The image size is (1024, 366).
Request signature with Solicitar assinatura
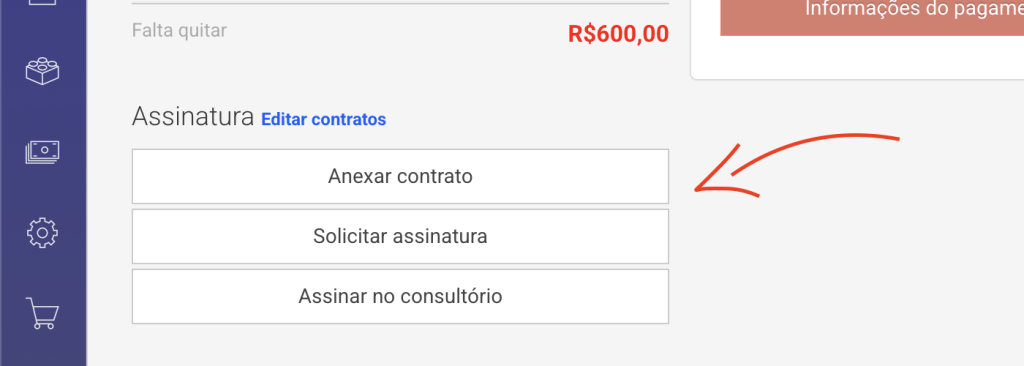click(x=400, y=236)
